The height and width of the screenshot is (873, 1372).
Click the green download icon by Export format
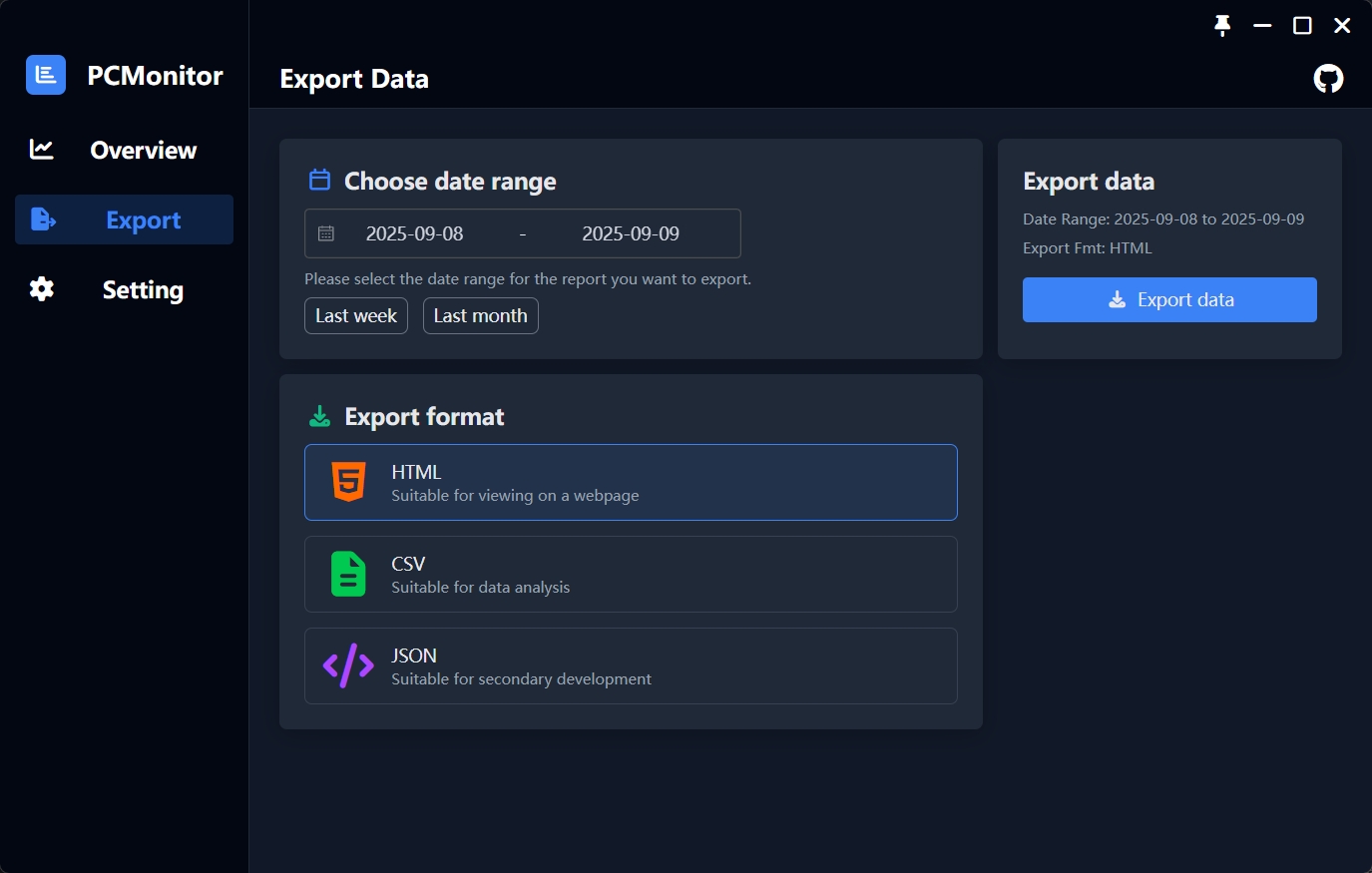(319, 416)
